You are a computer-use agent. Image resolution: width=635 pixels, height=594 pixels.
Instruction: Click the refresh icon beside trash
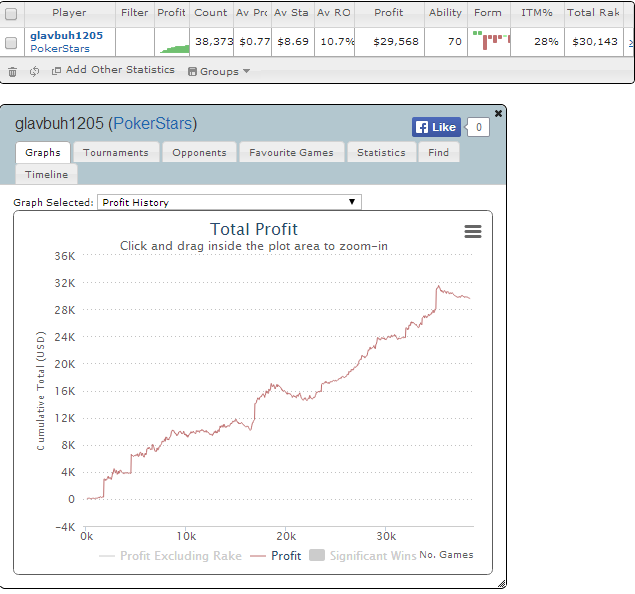pyautogui.click(x=34, y=72)
